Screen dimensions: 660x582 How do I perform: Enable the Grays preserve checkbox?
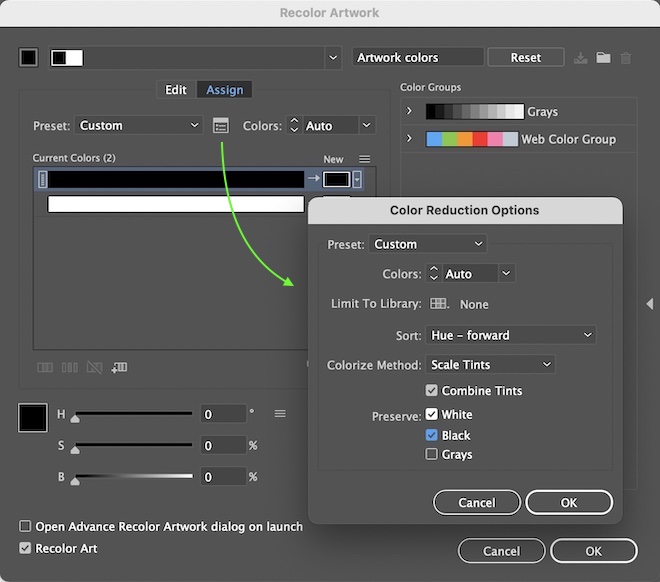432,455
